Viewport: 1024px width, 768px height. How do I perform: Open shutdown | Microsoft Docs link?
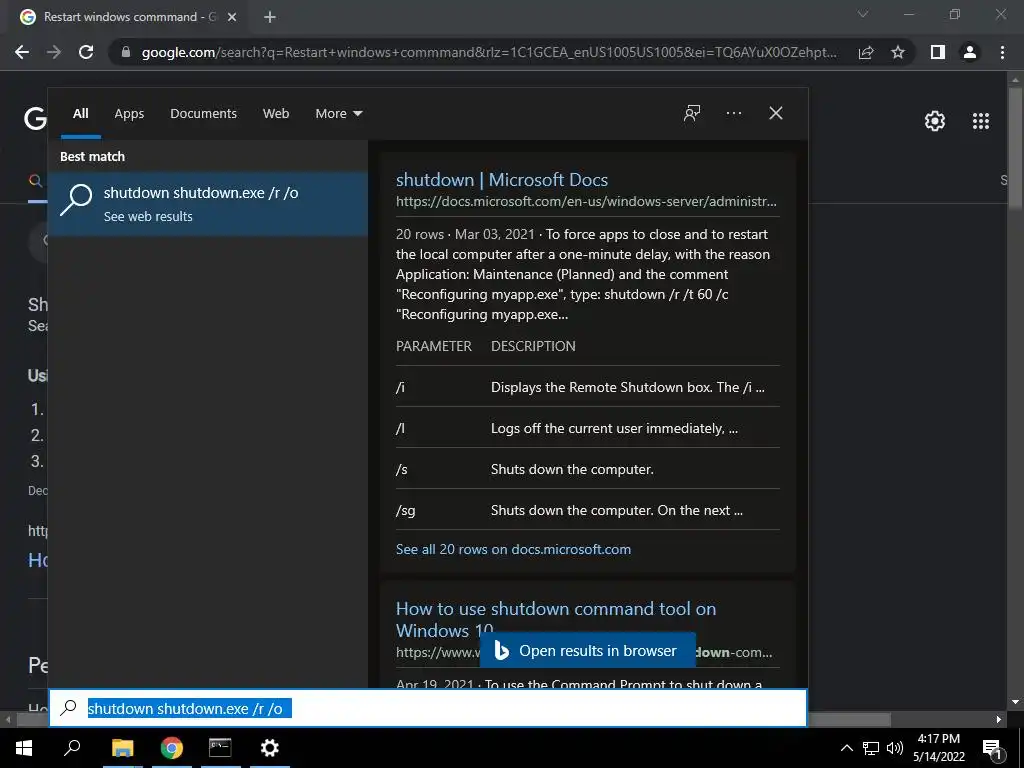pos(502,180)
